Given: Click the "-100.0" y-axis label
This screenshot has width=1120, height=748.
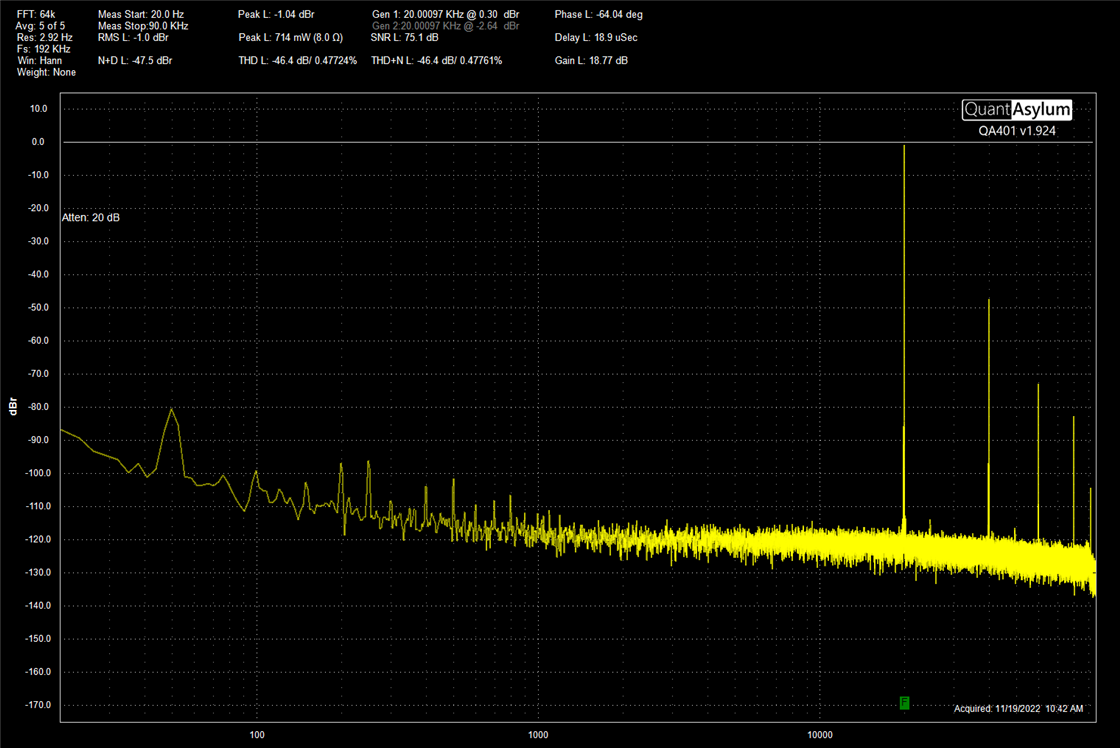Looking at the screenshot, I should tap(38, 473).
